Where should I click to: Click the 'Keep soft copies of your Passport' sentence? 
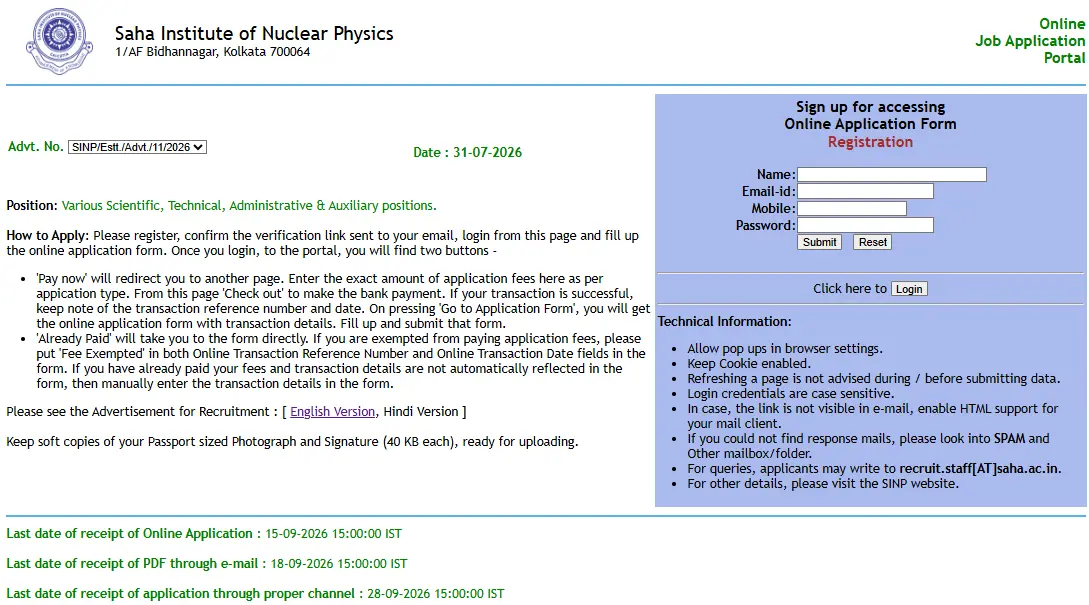point(292,442)
